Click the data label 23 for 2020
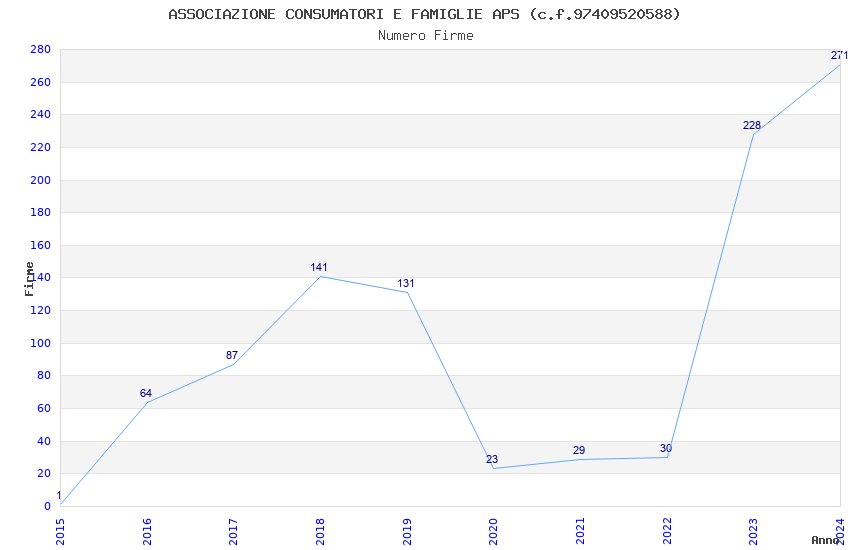 click(x=492, y=460)
